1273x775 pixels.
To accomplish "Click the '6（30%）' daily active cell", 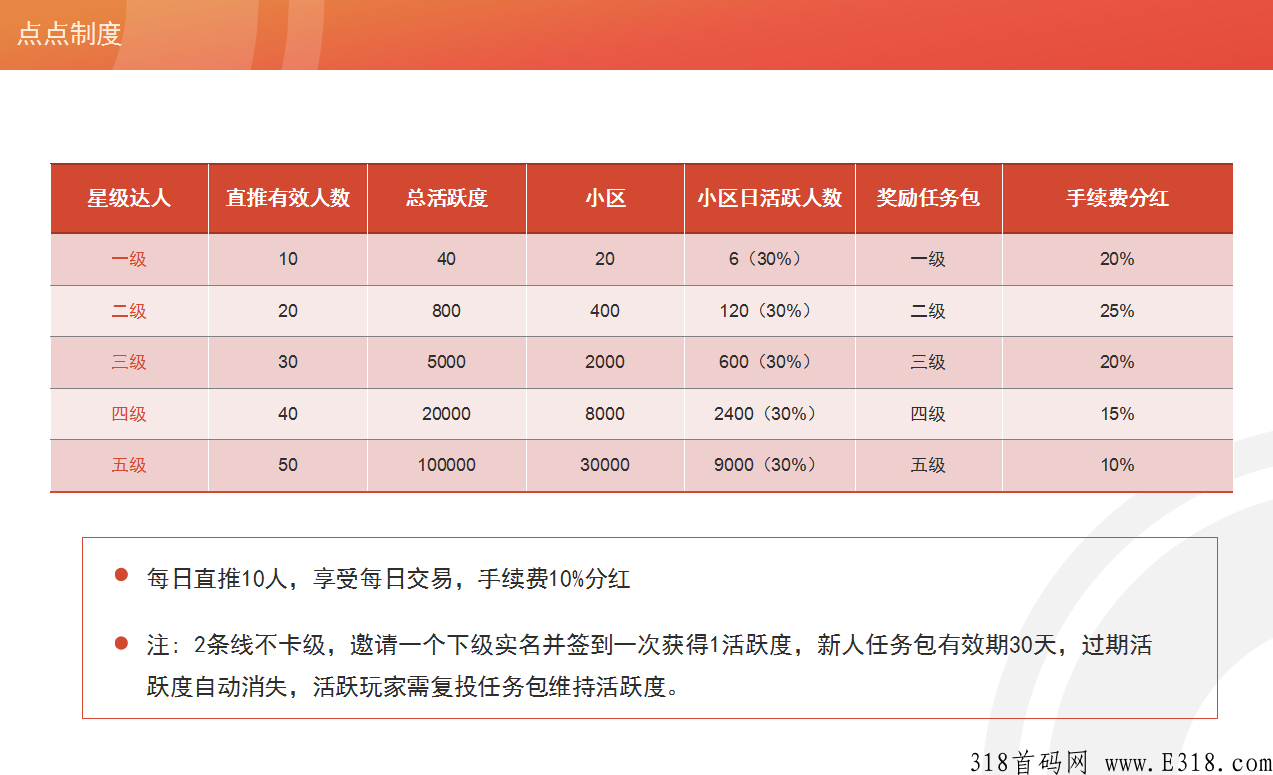I will click(770, 259).
